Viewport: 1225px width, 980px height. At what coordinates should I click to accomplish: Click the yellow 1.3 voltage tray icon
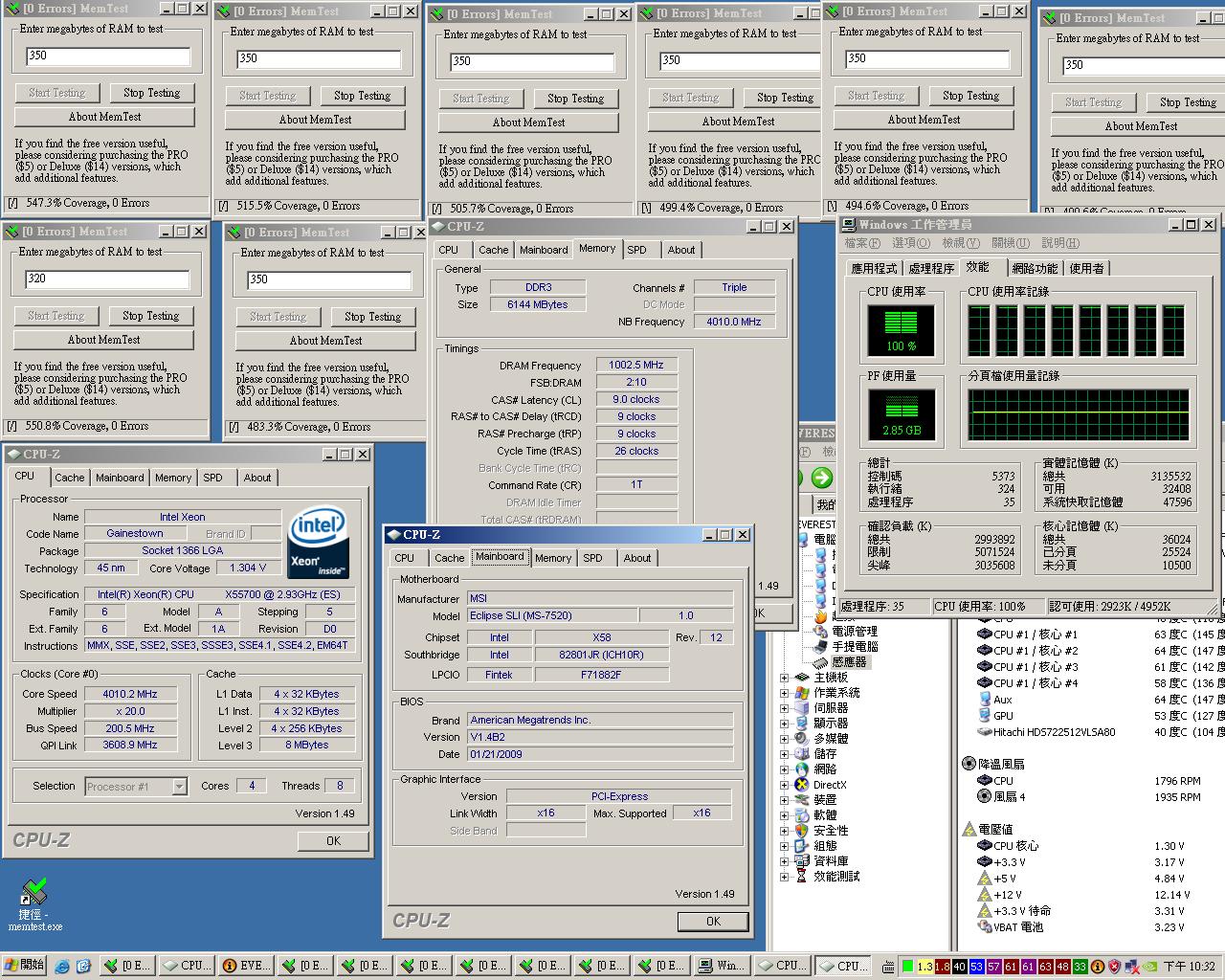pyautogui.click(x=924, y=967)
